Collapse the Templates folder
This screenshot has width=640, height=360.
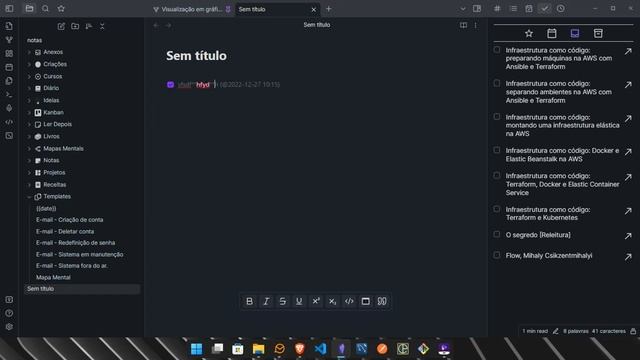(x=29, y=197)
